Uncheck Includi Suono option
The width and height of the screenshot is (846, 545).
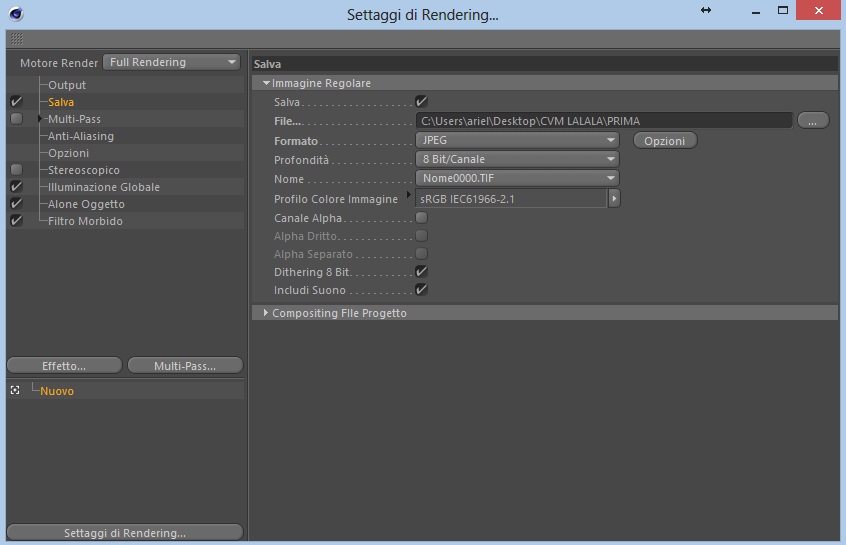pyautogui.click(x=421, y=290)
